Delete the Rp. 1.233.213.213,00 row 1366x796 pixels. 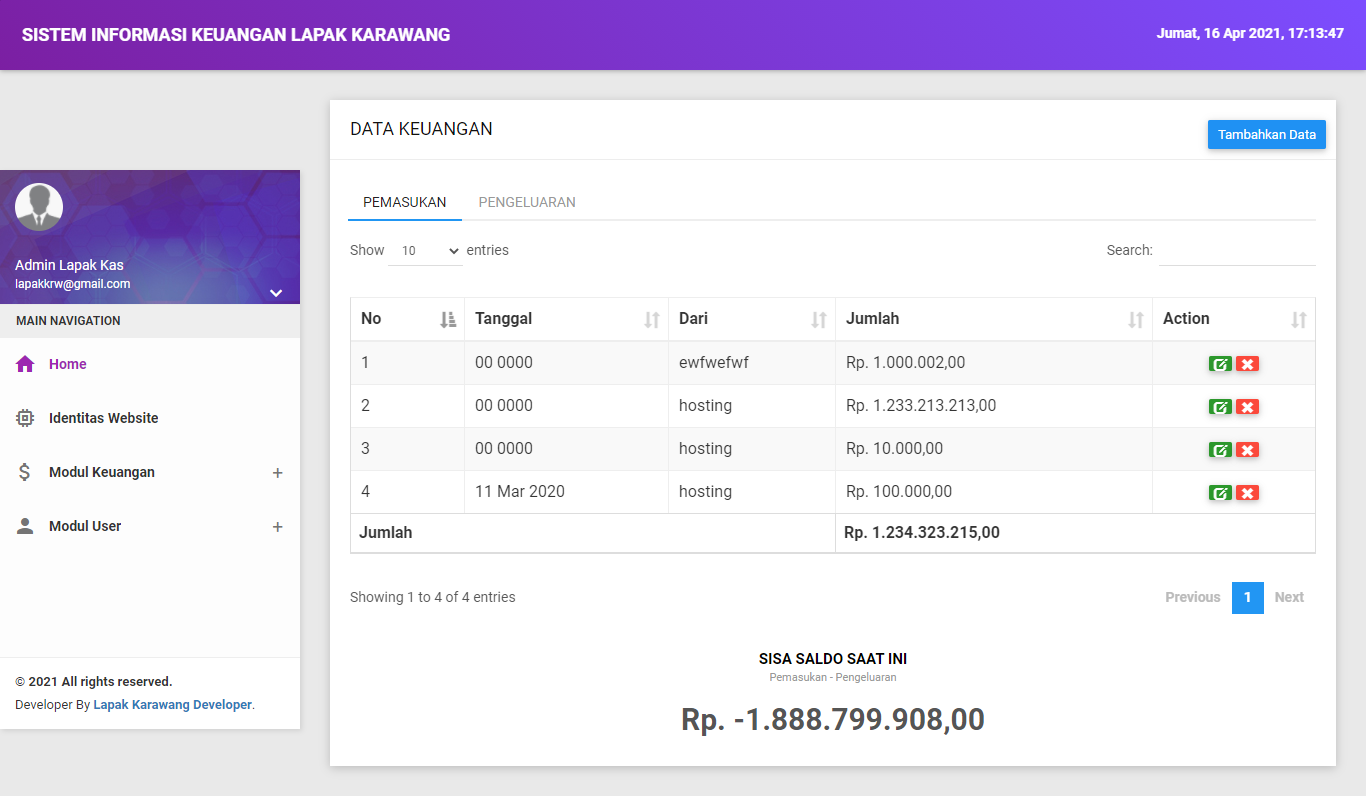pyautogui.click(x=1247, y=407)
